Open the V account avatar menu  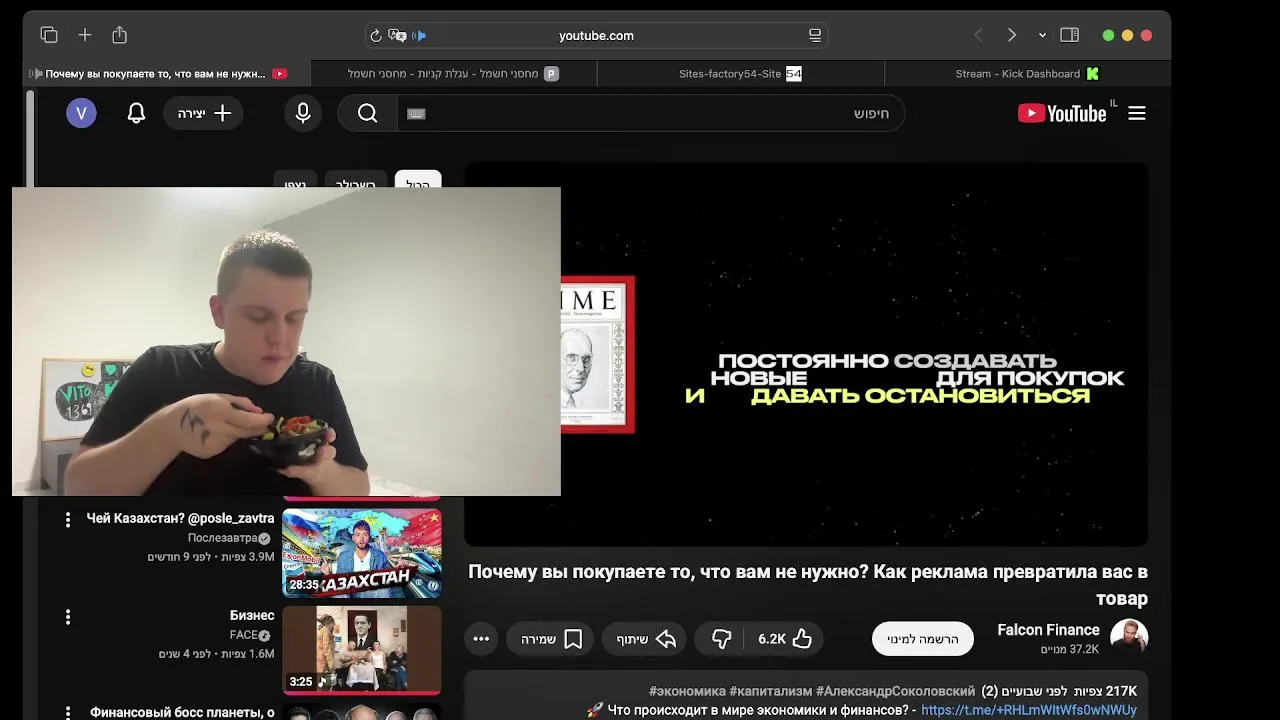click(x=82, y=113)
